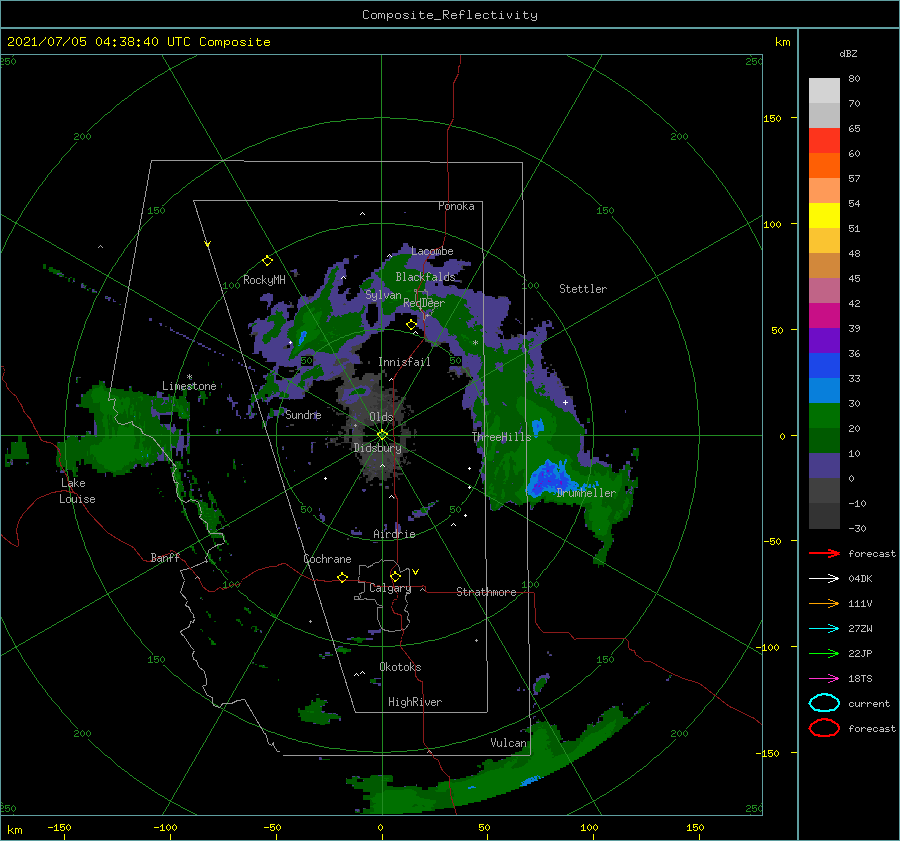This screenshot has height=841, width=900.
Task: Click the Okotoks city label
Action: pyautogui.click(x=400, y=667)
